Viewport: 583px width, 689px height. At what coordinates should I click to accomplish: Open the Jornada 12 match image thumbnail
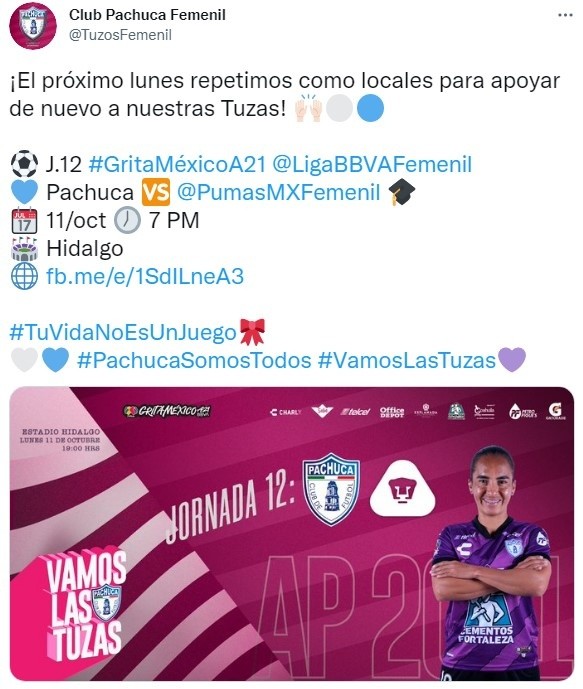pyautogui.click(x=292, y=533)
